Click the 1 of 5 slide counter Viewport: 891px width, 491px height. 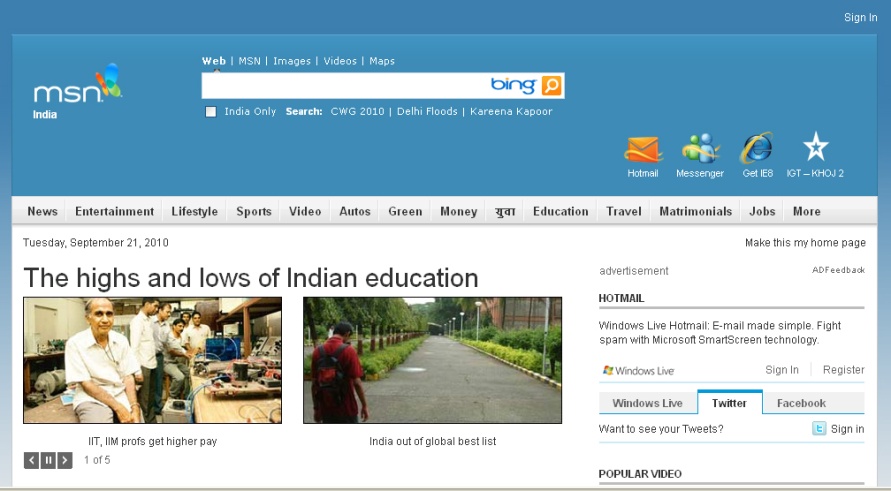pos(97,460)
